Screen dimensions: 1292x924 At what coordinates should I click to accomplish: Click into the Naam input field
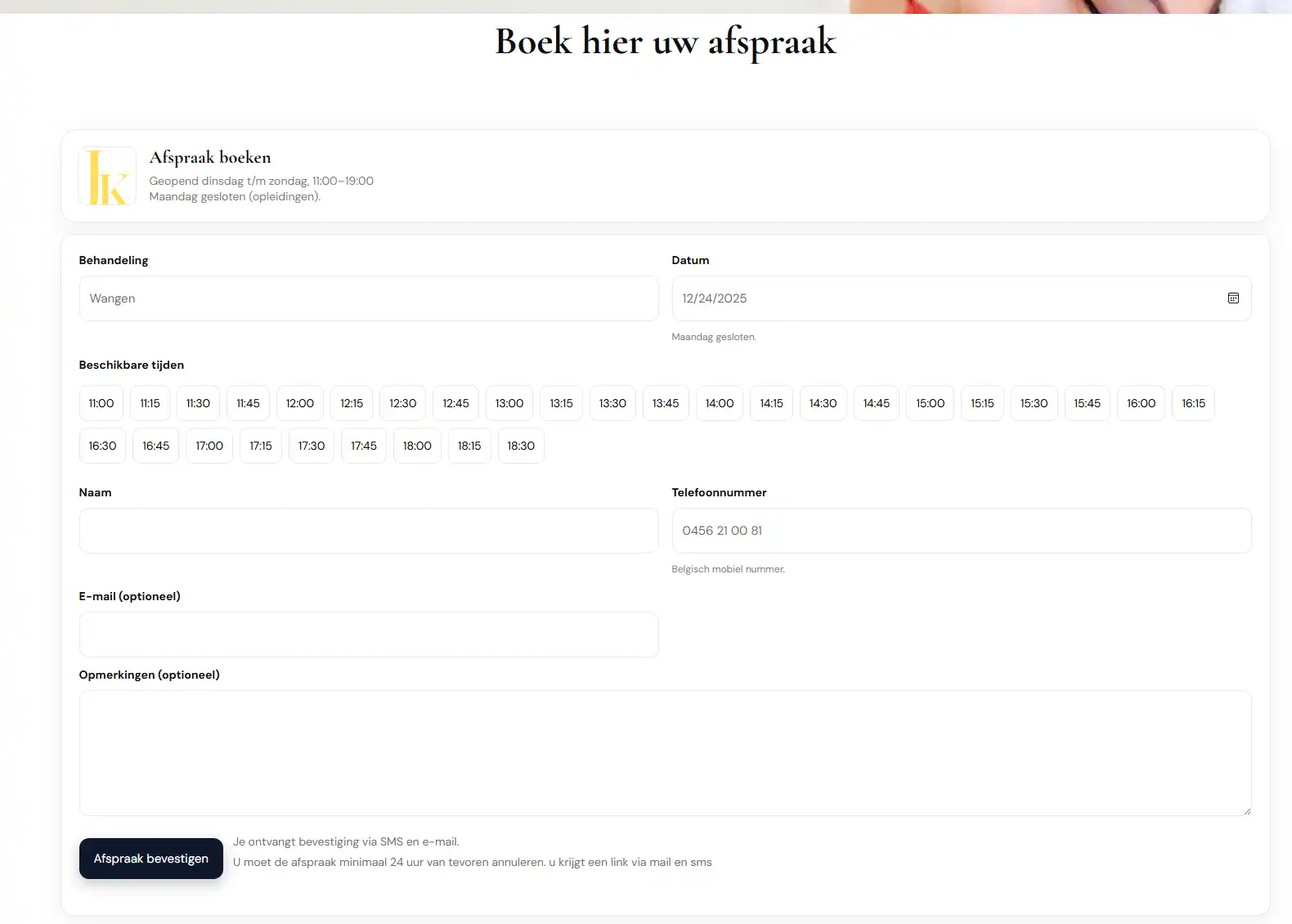368,531
